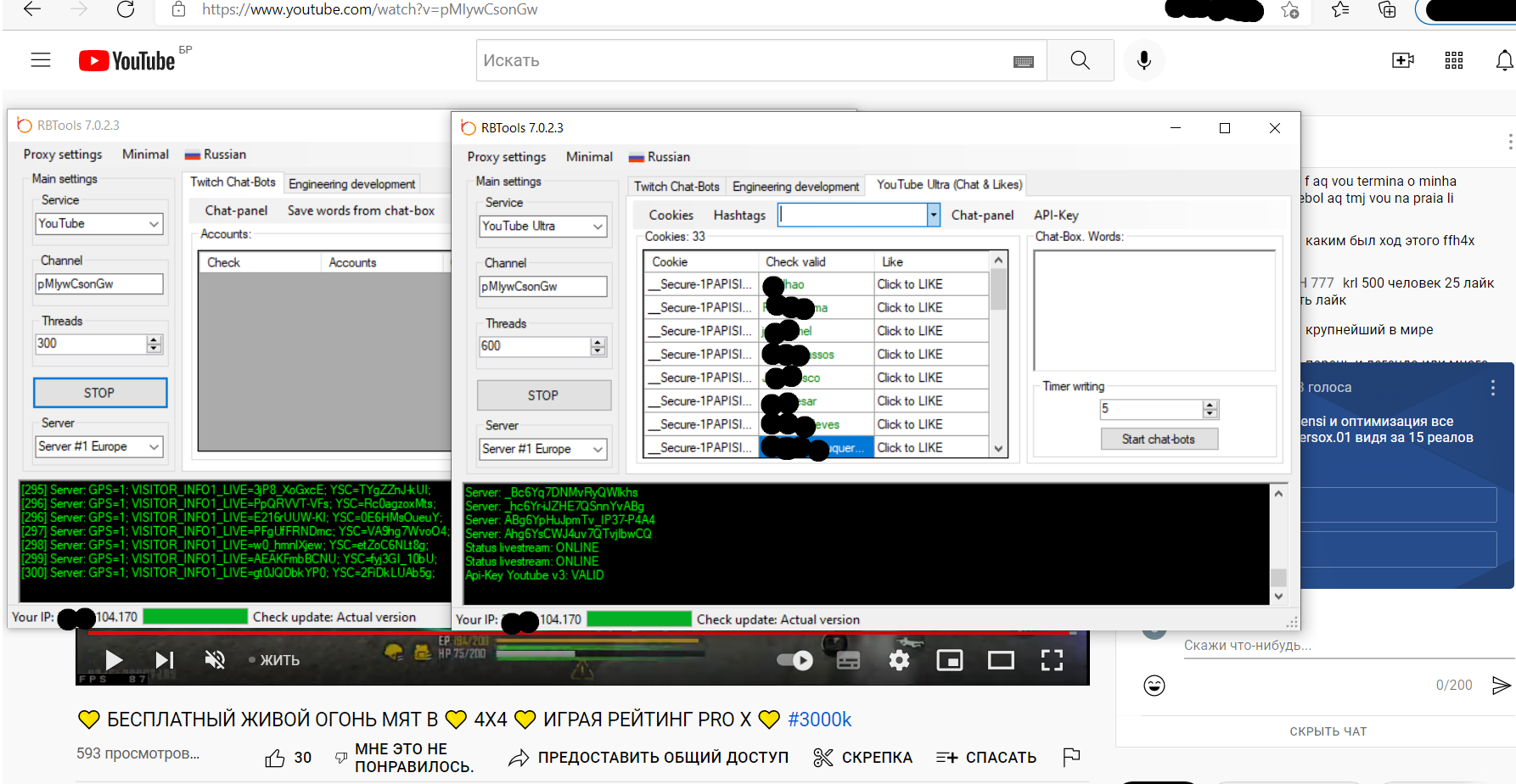1516x784 pixels.
Task: Toggle miniplayer mode in the player
Action: [949, 660]
